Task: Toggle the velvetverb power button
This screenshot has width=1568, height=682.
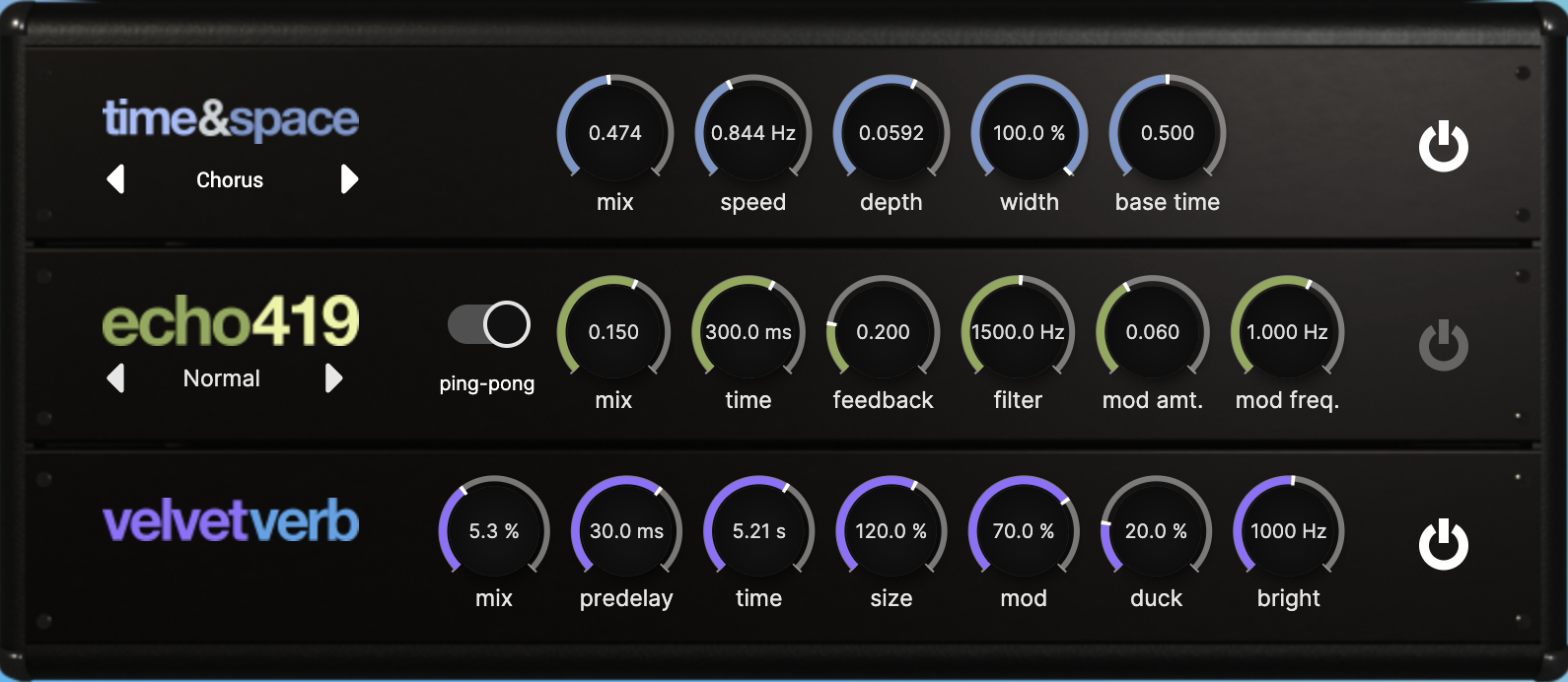Action: (1443, 545)
